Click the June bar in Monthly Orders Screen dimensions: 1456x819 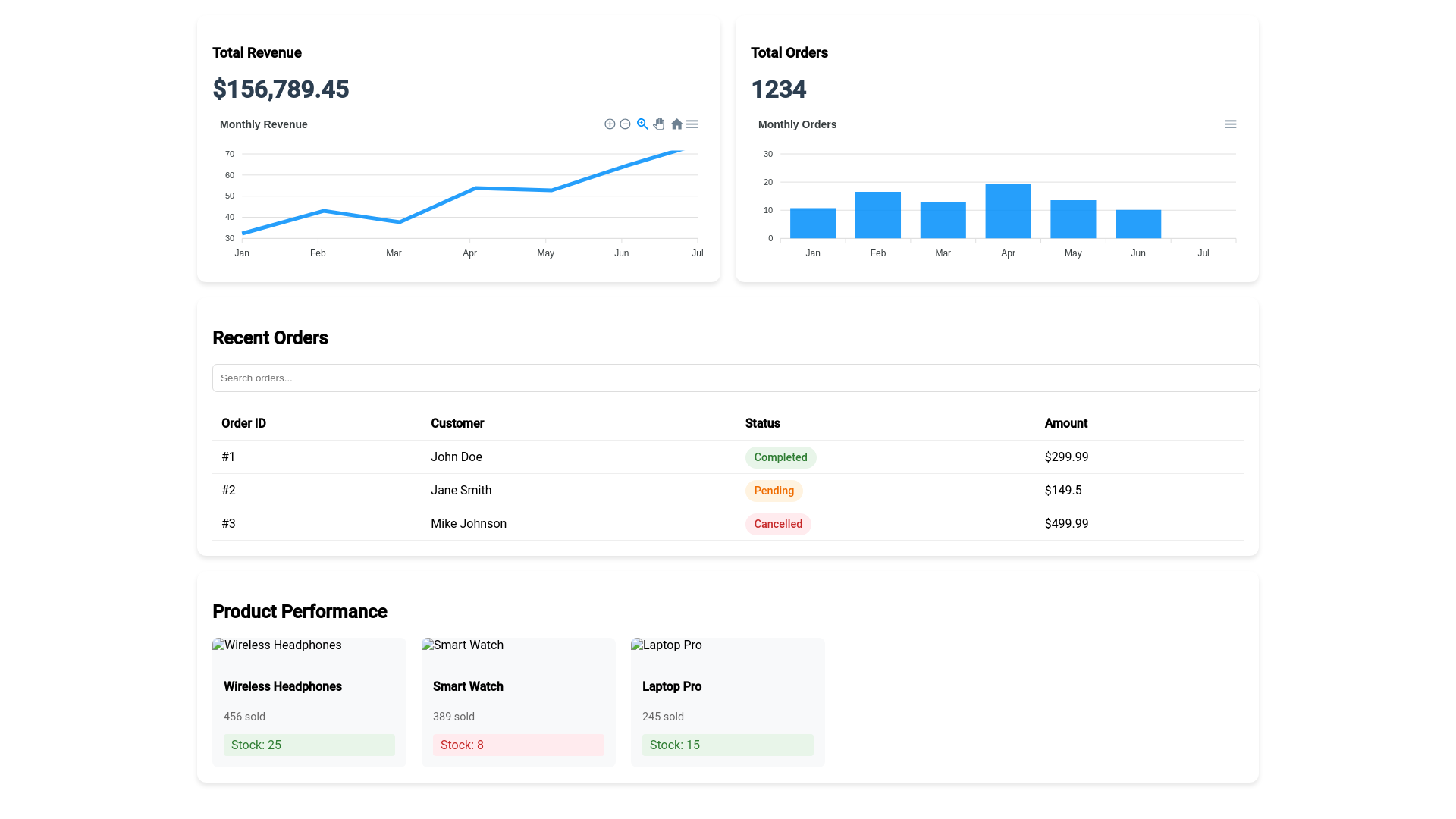point(1138,224)
